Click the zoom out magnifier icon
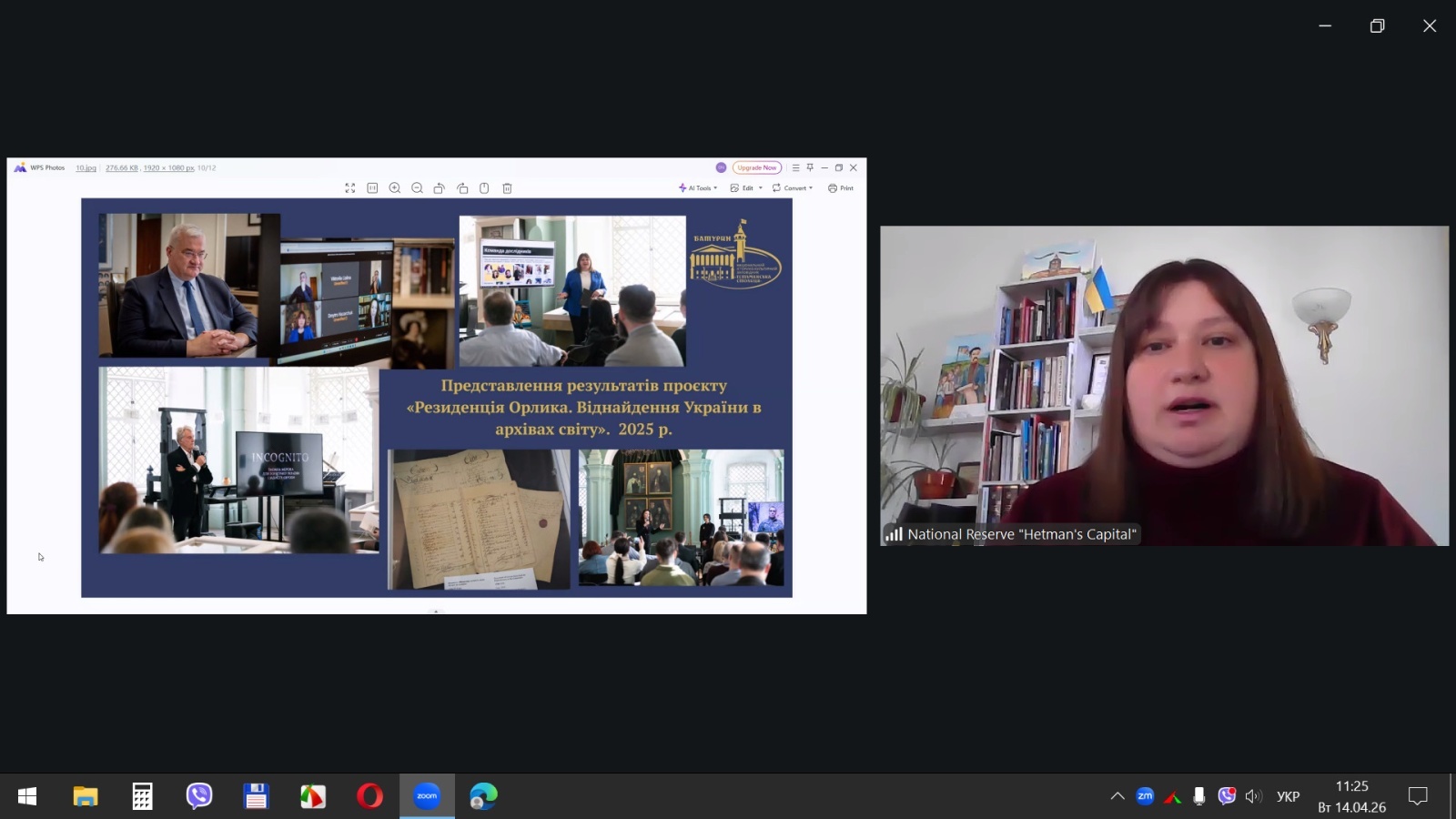 click(417, 188)
